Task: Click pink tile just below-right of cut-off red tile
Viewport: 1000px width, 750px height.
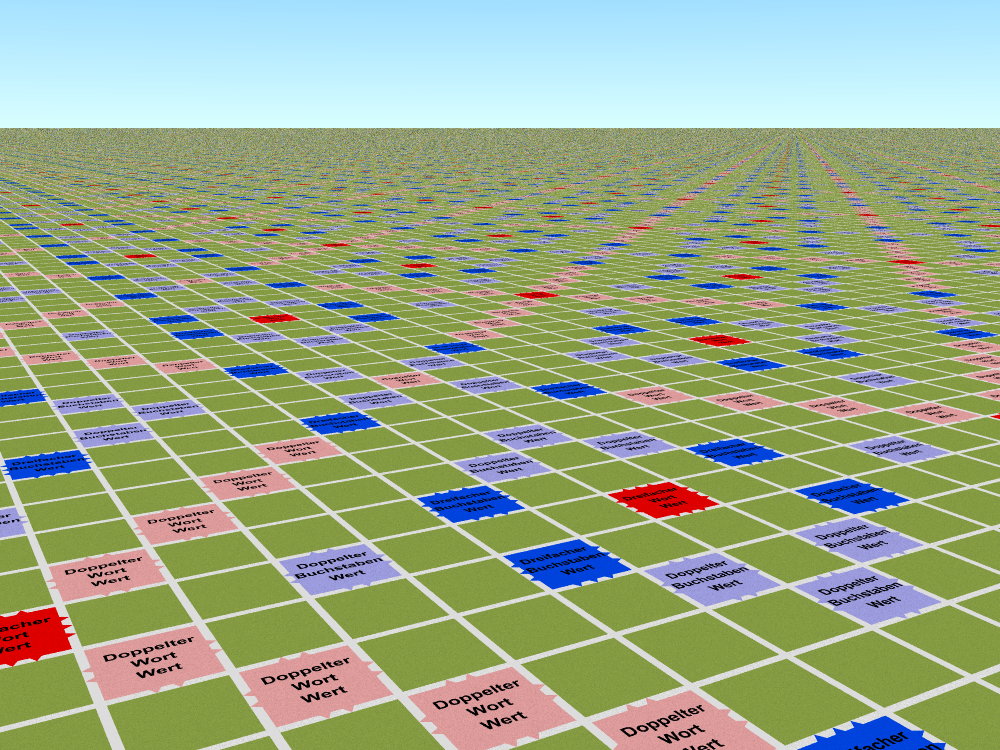Action: [153, 659]
